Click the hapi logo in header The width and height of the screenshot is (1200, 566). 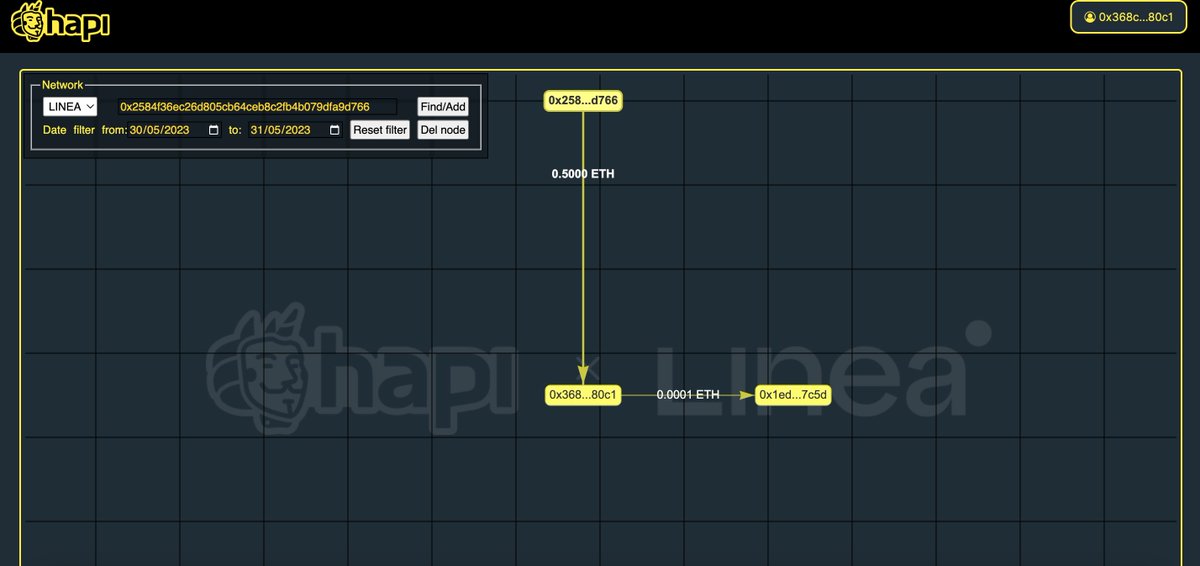tap(60, 22)
